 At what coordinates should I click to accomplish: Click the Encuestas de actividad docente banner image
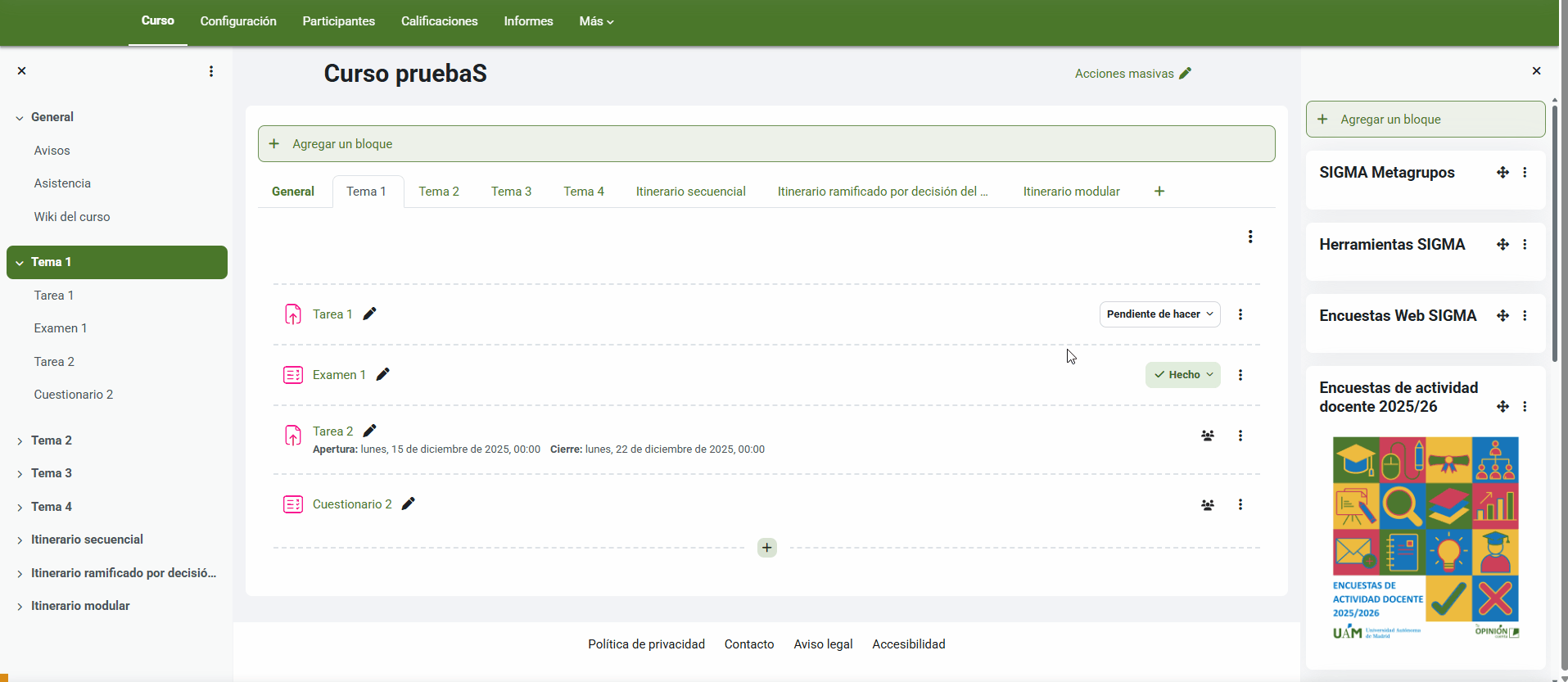(1425, 538)
